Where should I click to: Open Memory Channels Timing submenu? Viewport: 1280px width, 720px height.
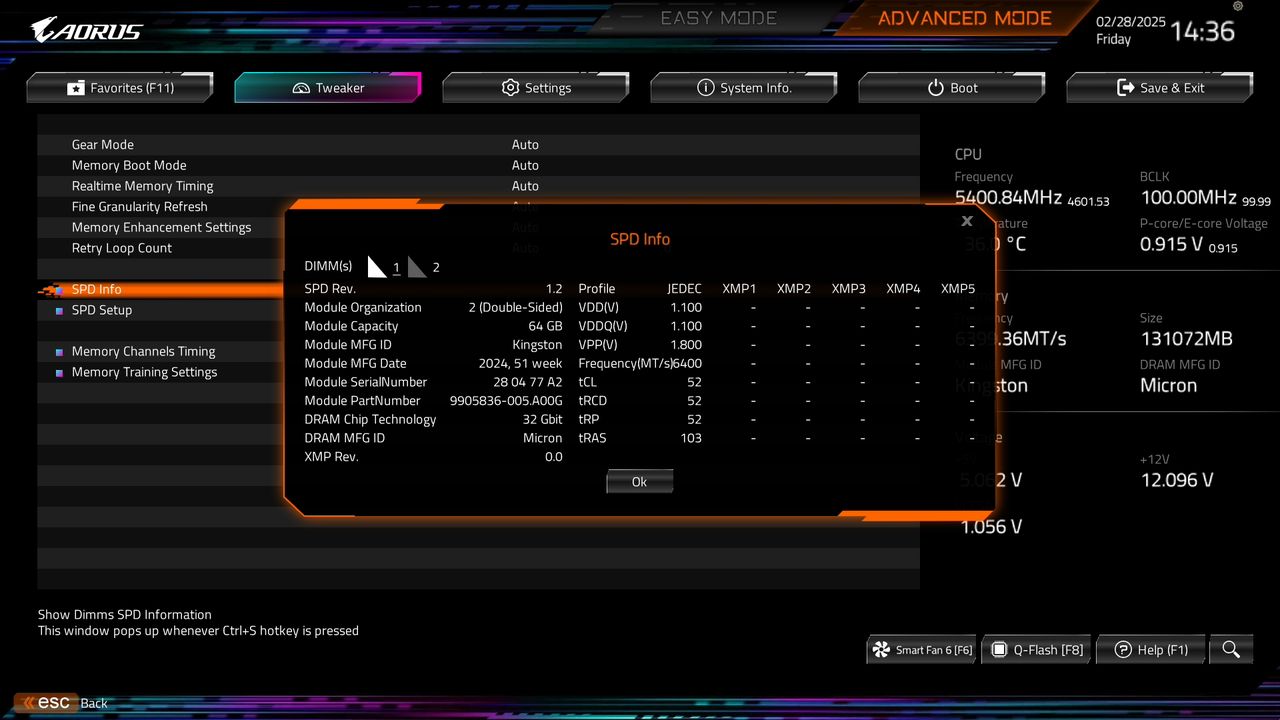[x=143, y=351]
